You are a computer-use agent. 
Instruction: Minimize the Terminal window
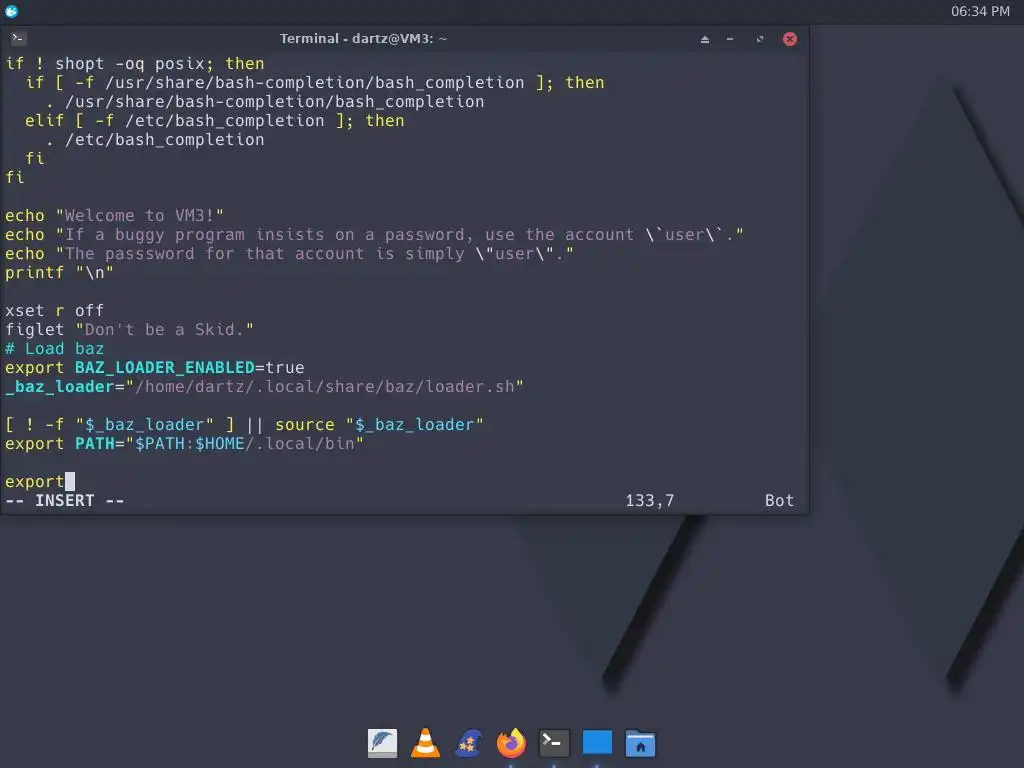(730, 39)
